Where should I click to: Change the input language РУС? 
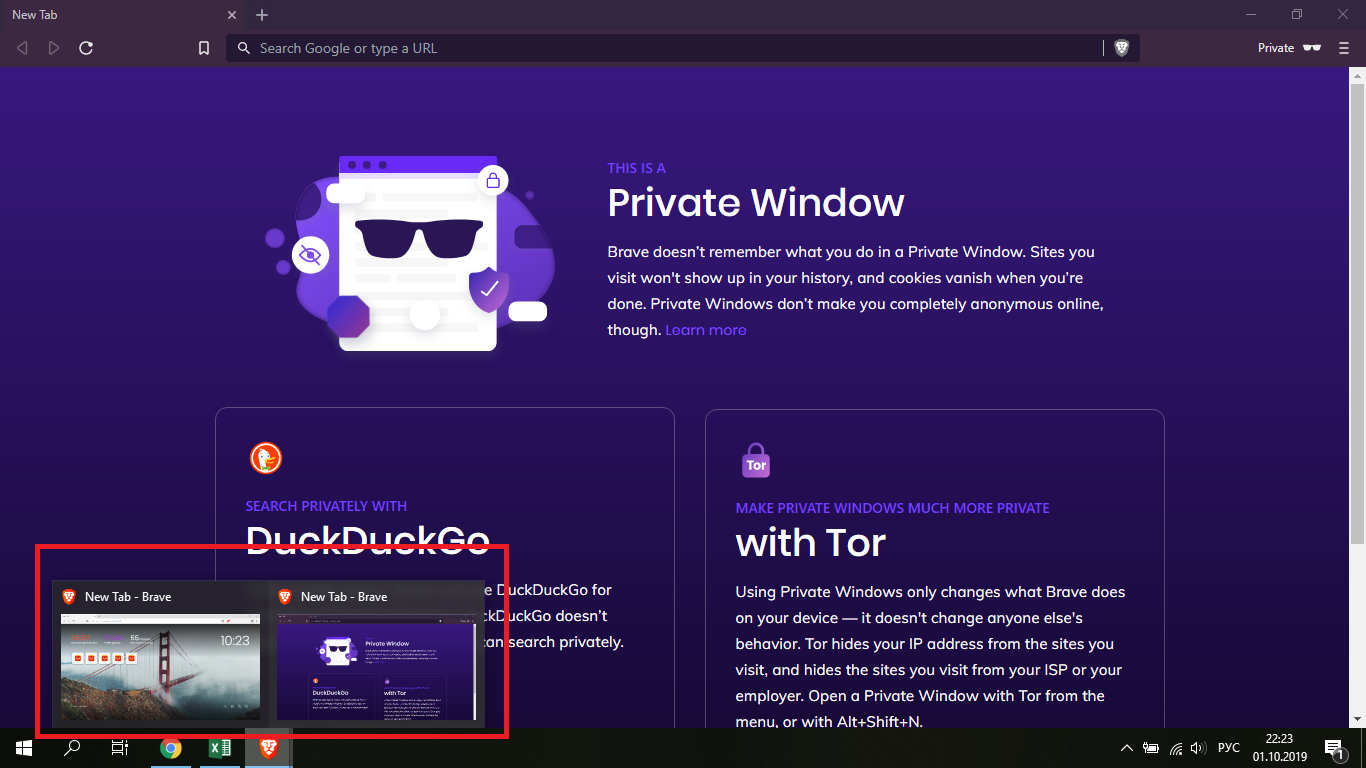click(x=1229, y=748)
